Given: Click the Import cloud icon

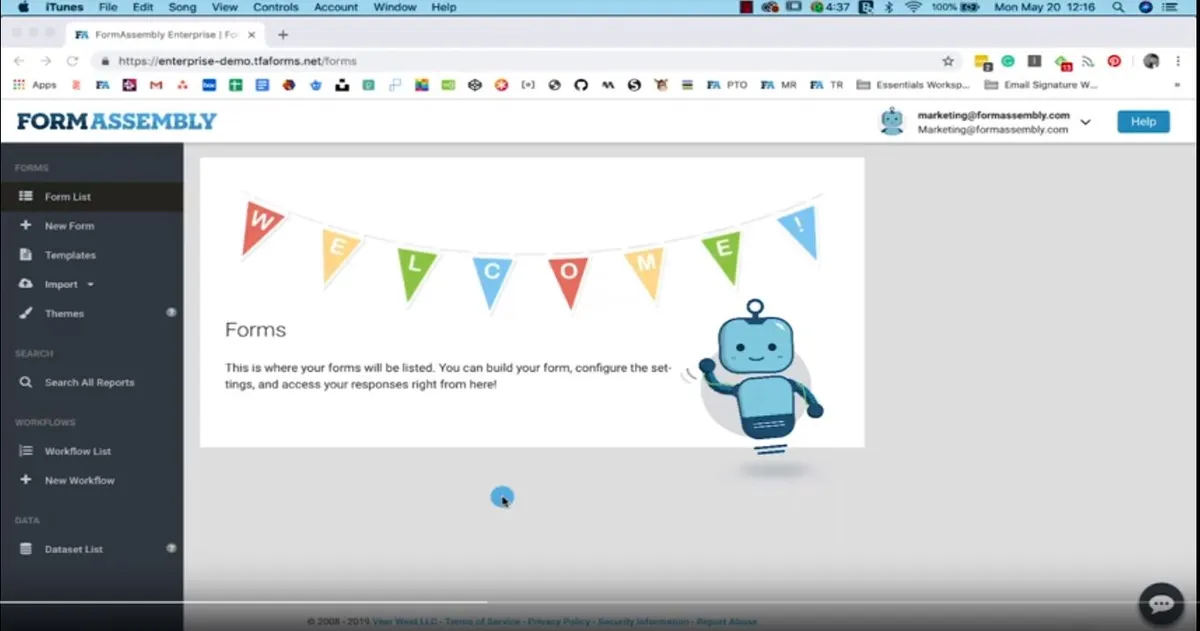Looking at the screenshot, I should 26,284.
